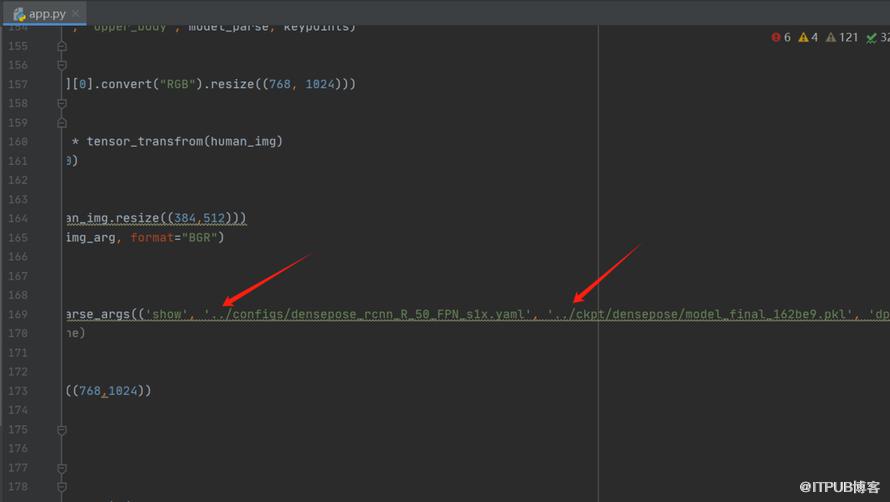The image size is (890, 502).
Task: Click line number 167 in the gutter
Action: (x=18, y=276)
